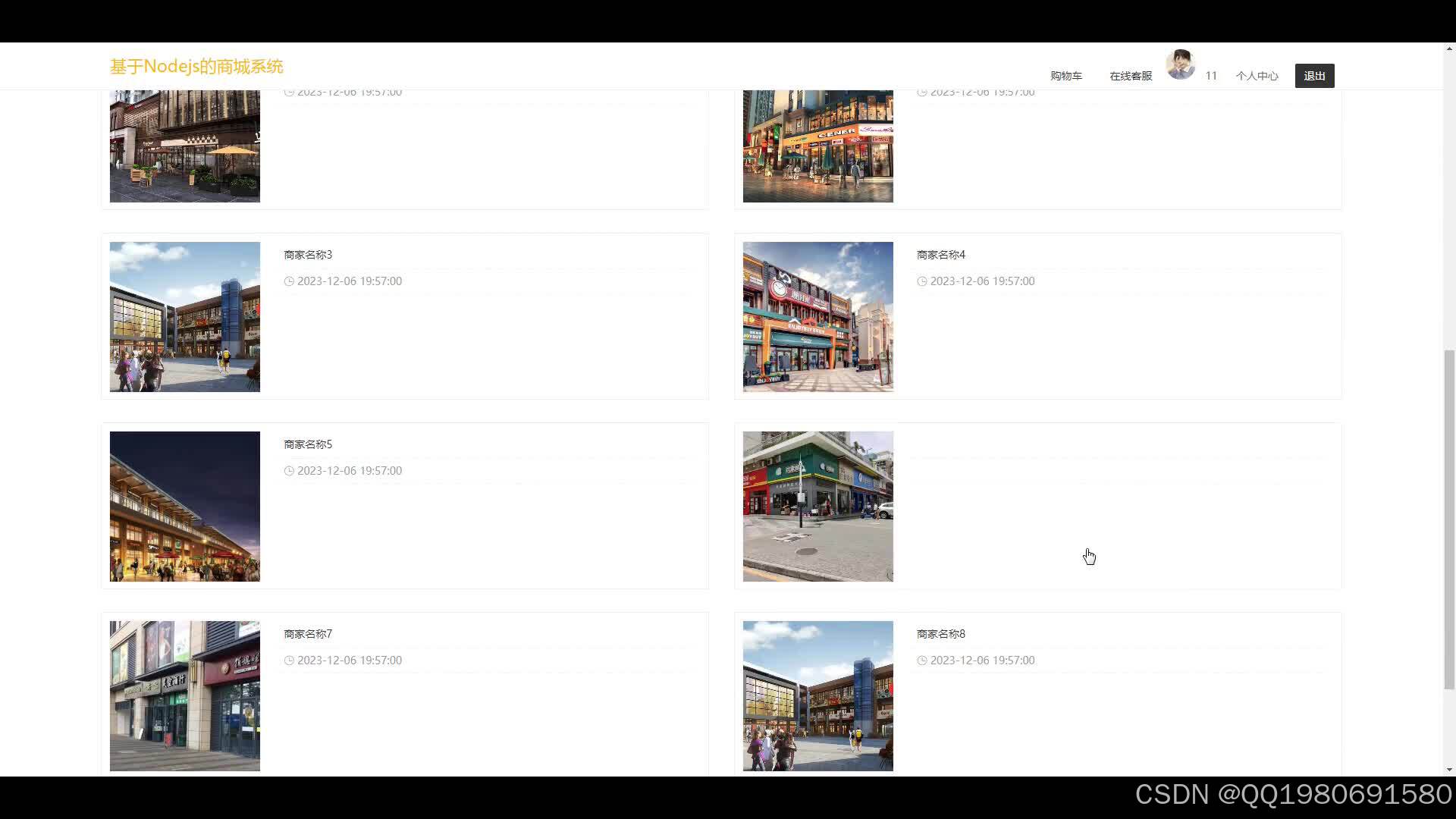Open the 商家名称8 merchant detail link

point(940,633)
